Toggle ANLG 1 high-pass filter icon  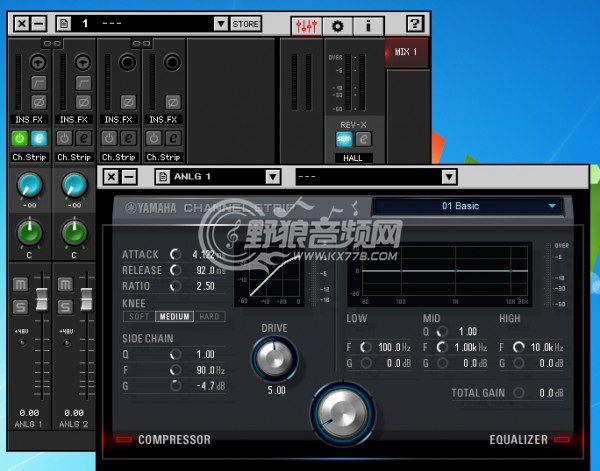(39, 83)
